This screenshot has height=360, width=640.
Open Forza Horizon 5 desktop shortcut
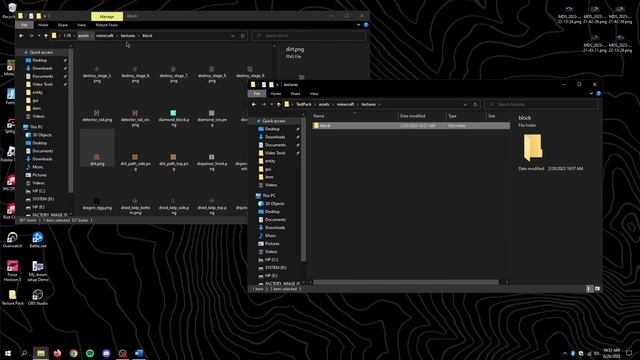[x=12, y=271]
